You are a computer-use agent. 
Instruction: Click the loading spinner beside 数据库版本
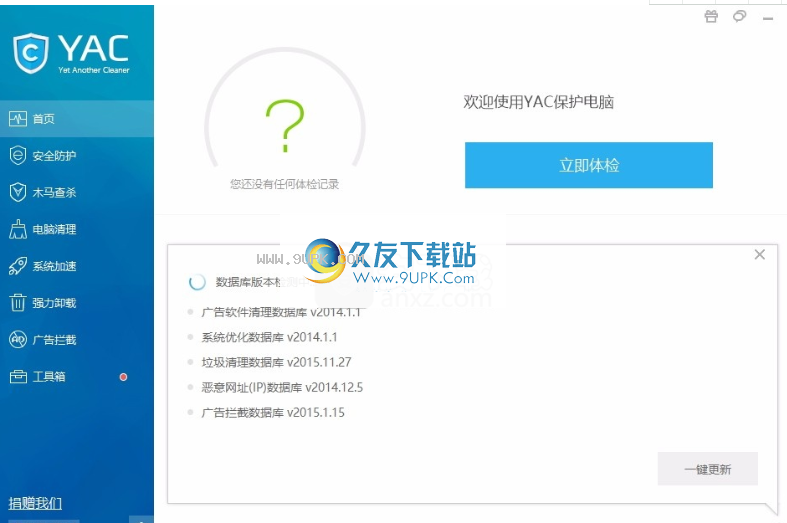(197, 282)
